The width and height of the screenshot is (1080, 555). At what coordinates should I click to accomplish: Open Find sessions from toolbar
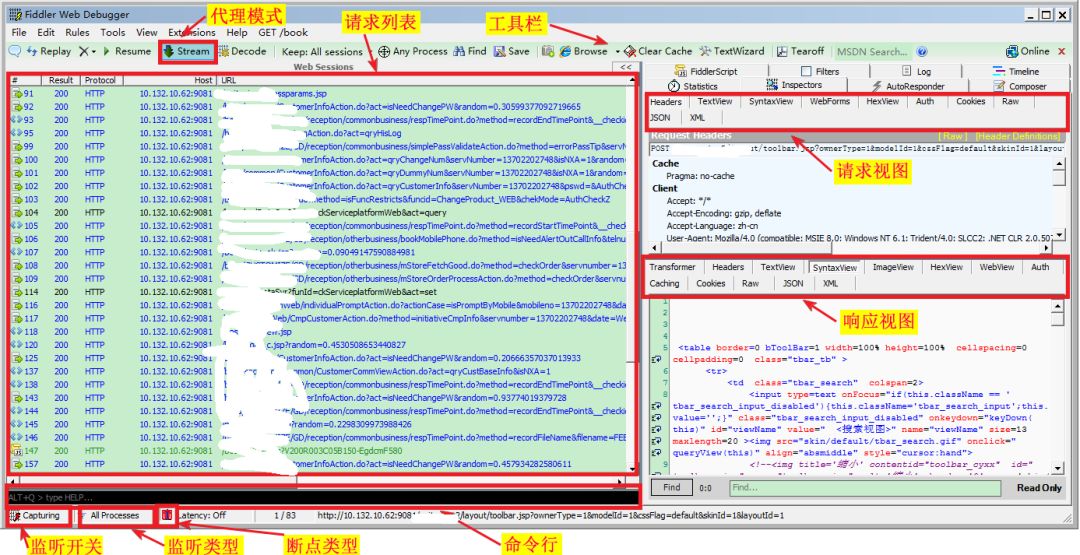click(470, 52)
